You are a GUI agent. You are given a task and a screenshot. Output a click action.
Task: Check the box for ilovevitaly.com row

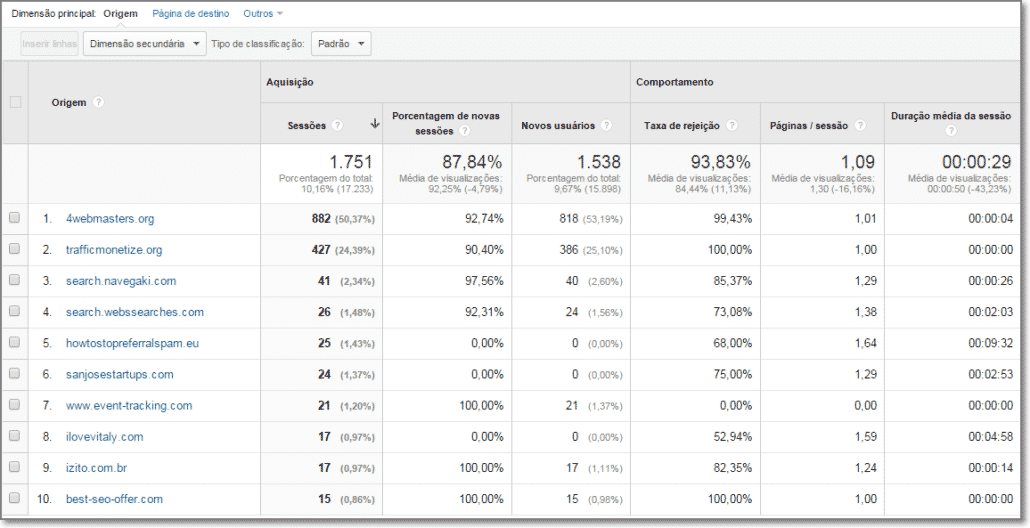pyautogui.click(x=14, y=436)
